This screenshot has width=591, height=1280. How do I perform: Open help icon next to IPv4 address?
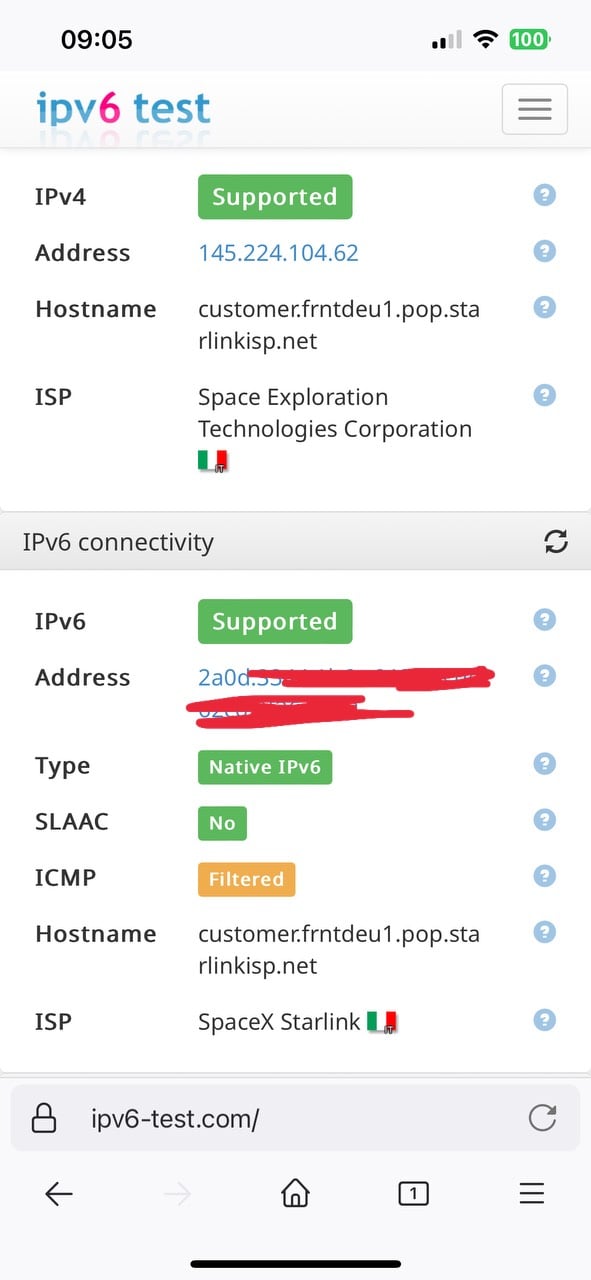pyautogui.click(x=545, y=251)
